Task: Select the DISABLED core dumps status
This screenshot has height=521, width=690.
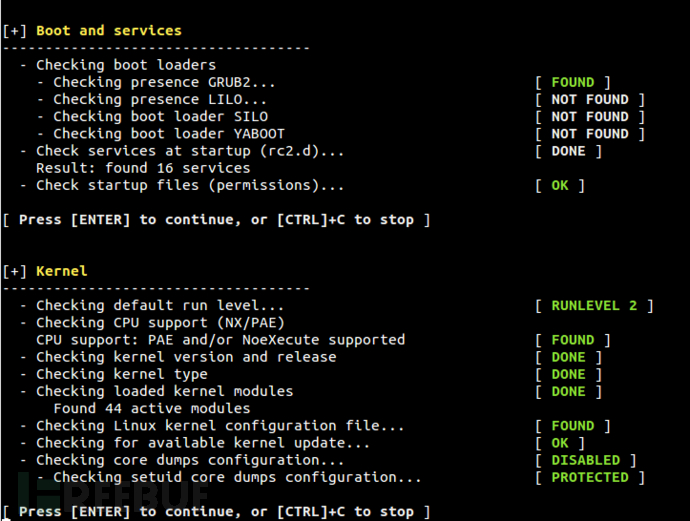Action: click(x=585, y=460)
